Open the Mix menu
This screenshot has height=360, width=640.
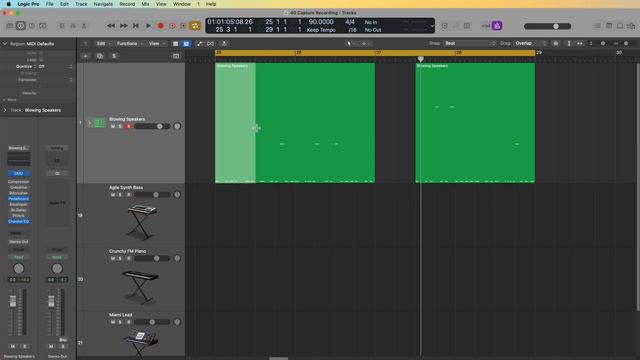[145, 4]
